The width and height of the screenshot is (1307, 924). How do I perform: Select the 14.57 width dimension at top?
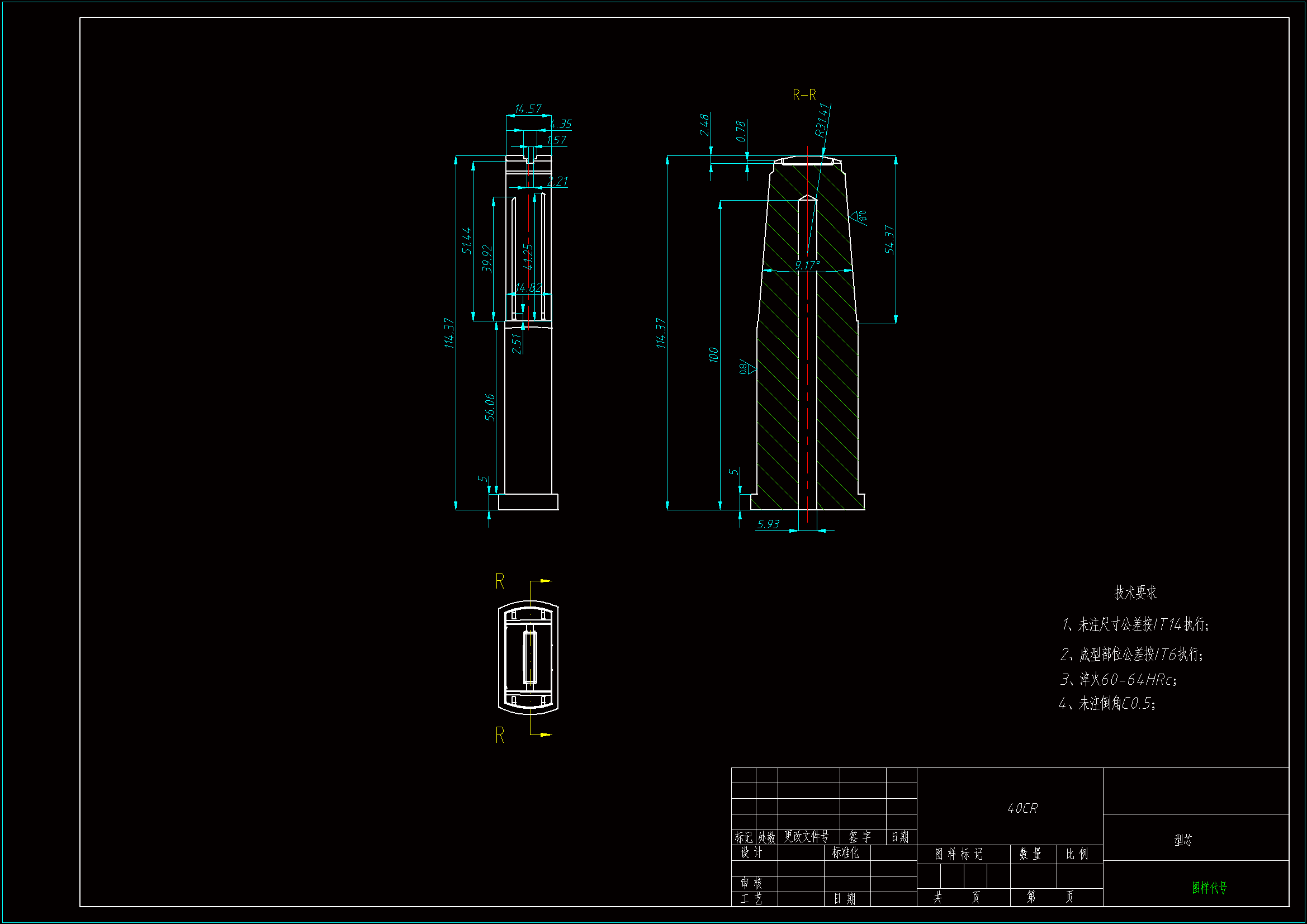528,109
